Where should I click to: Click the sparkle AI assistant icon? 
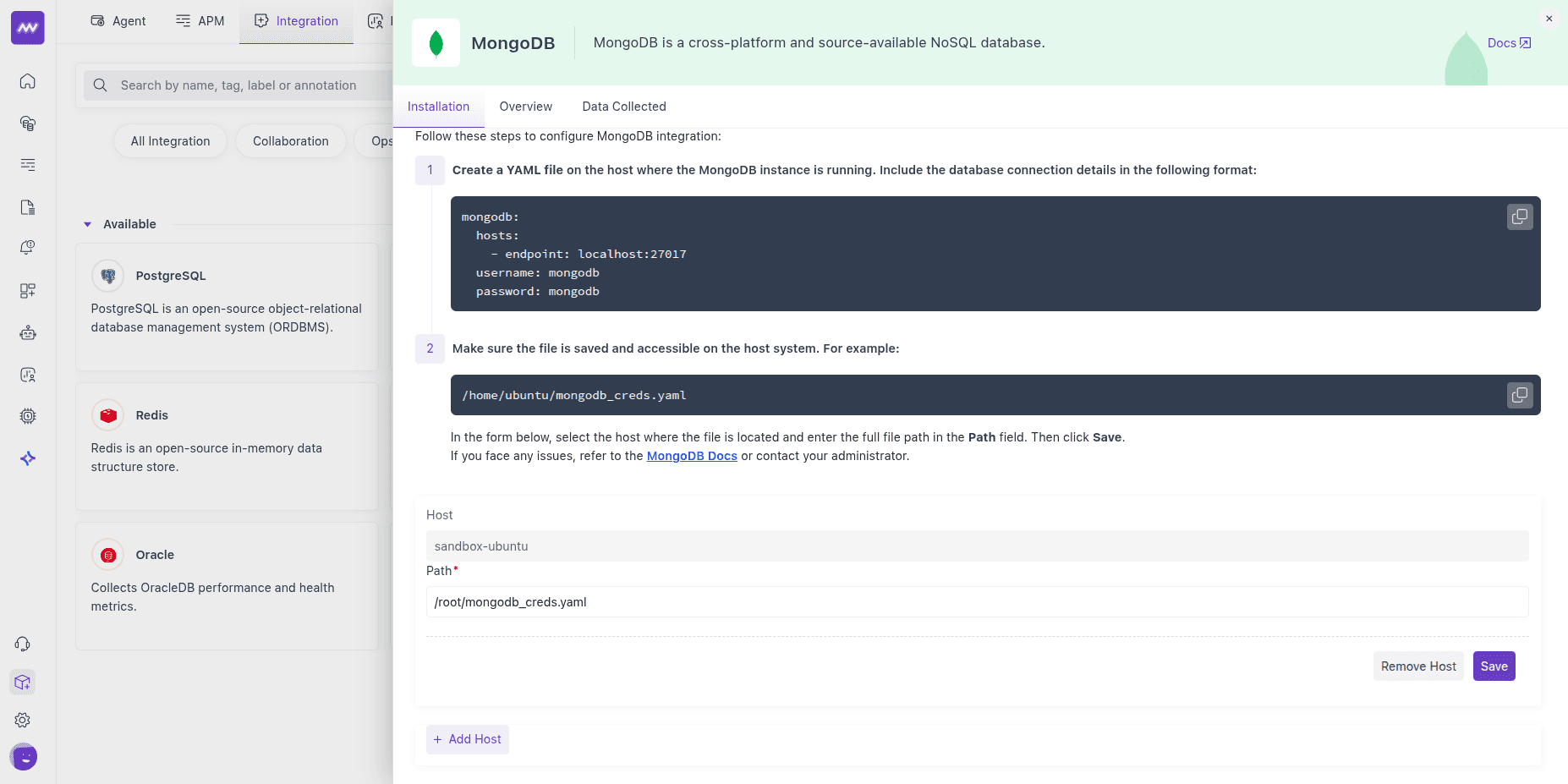[27, 458]
